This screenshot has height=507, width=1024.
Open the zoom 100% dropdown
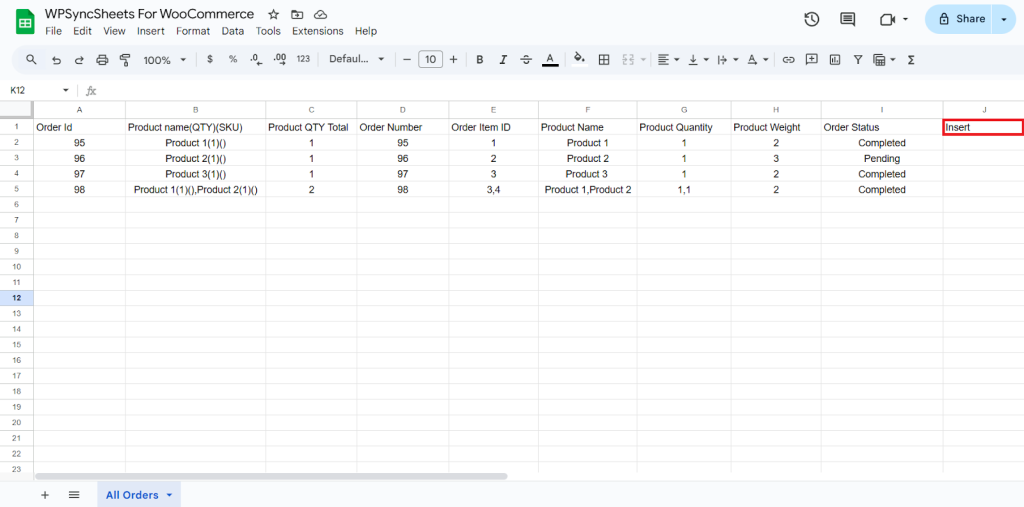coord(165,59)
